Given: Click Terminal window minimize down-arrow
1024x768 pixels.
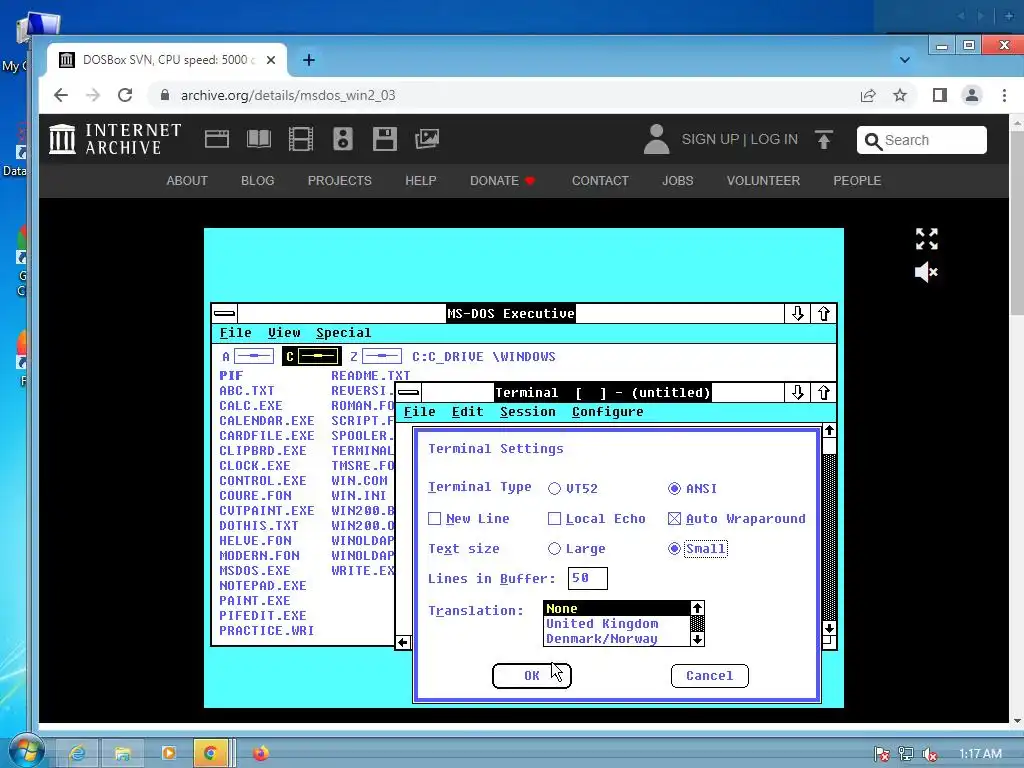Looking at the screenshot, I should [x=797, y=392].
